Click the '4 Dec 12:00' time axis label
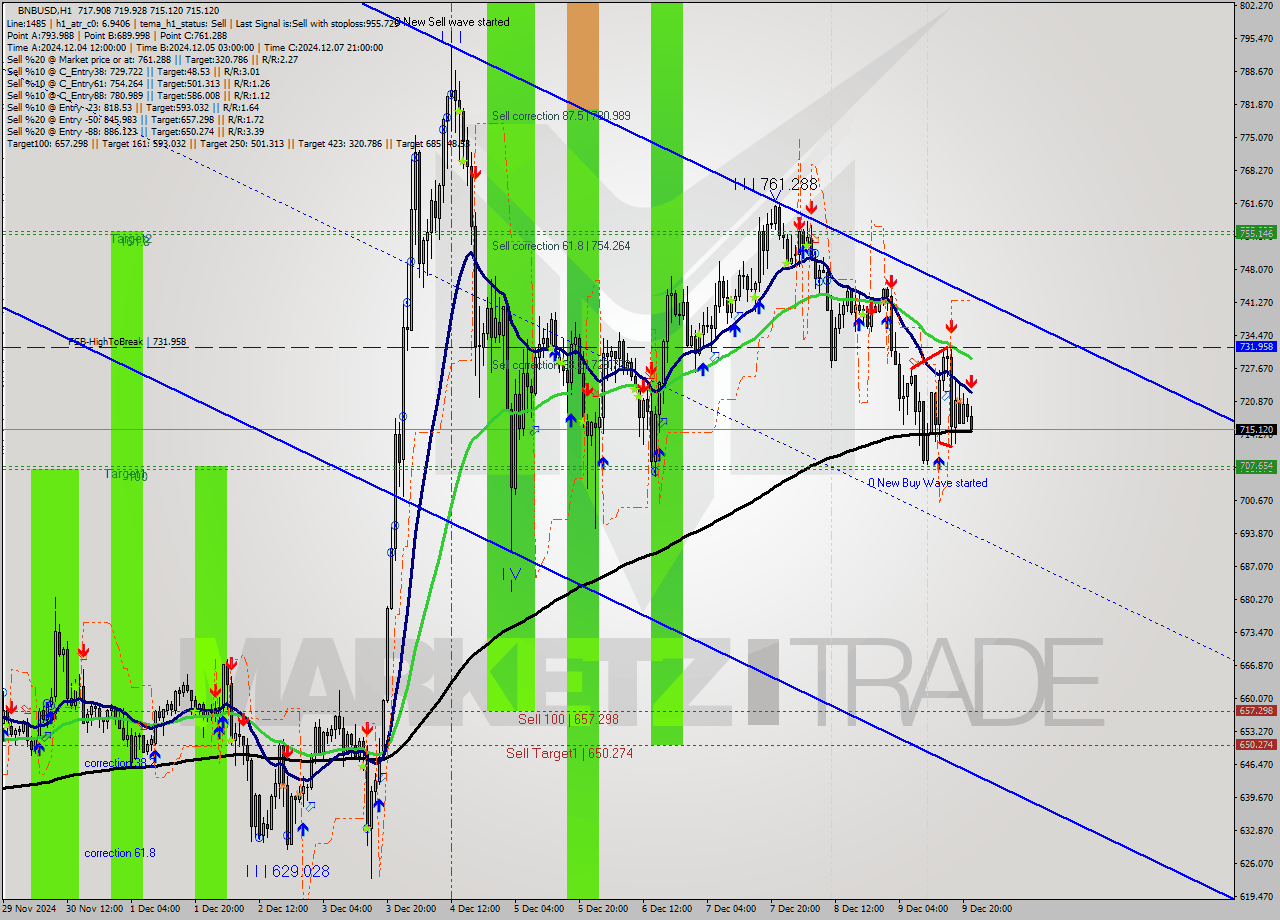The width and height of the screenshot is (1280, 920). click(x=474, y=909)
